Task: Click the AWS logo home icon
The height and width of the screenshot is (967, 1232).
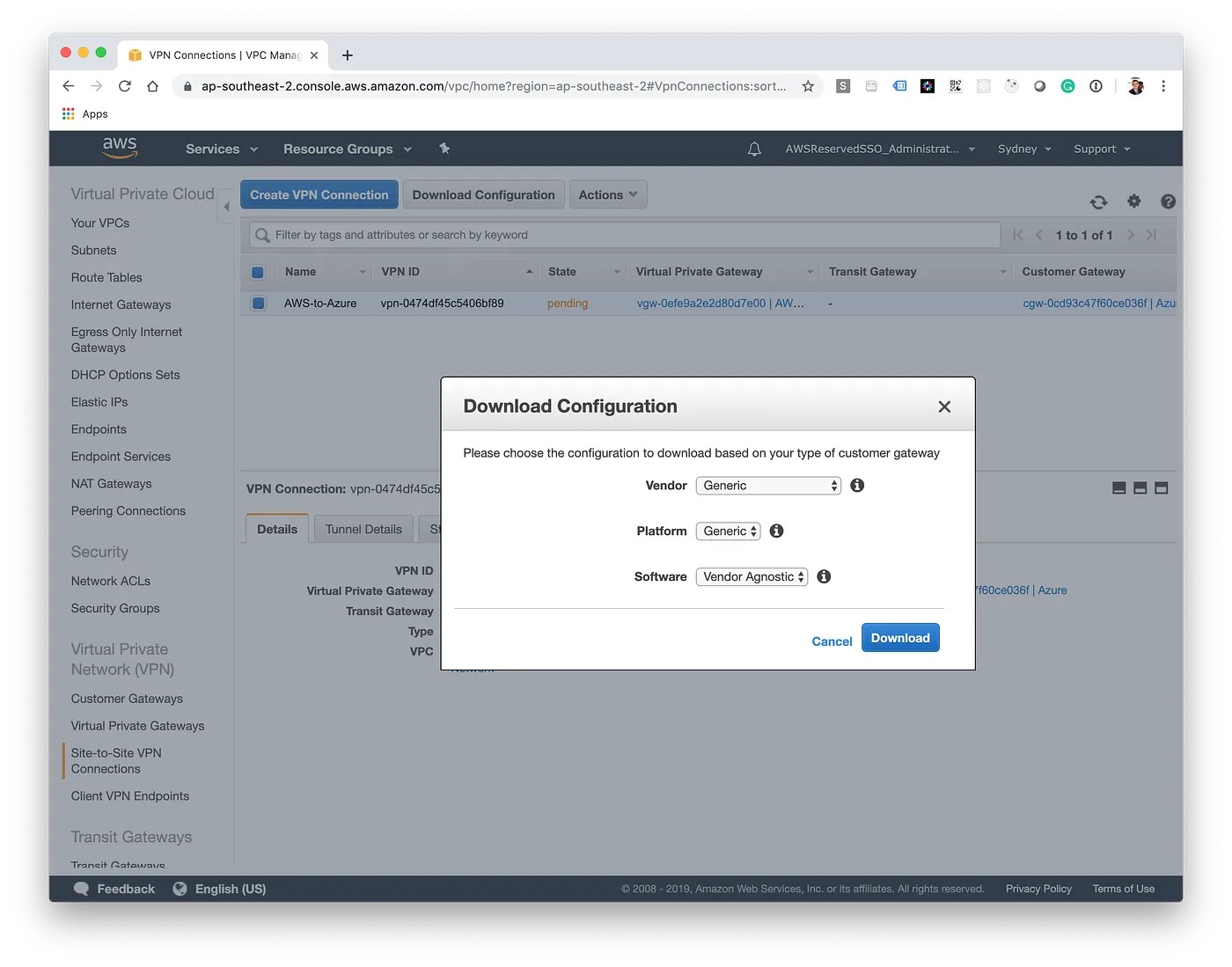Action: point(120,148)
